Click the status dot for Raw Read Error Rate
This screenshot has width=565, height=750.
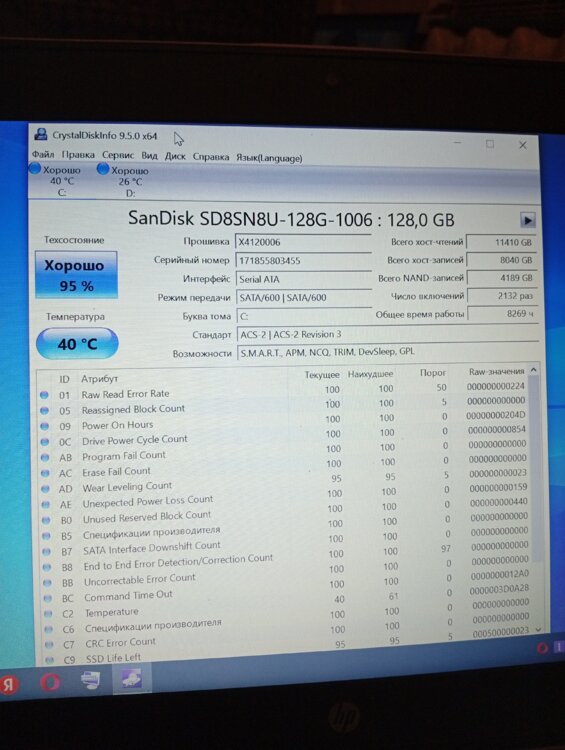click(x=44, y=395)
